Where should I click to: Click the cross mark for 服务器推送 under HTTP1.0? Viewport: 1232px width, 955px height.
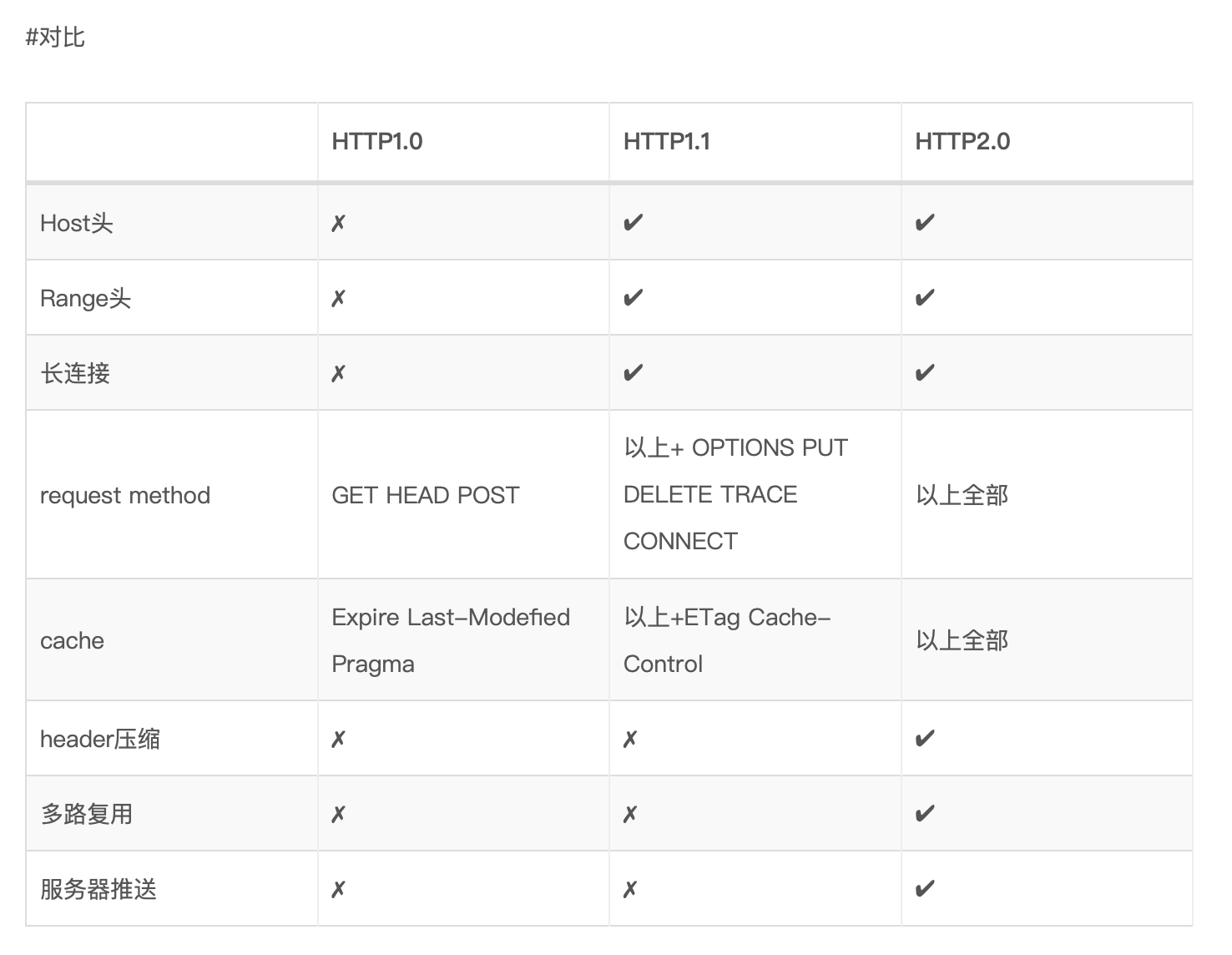click(x=338, y=889)
